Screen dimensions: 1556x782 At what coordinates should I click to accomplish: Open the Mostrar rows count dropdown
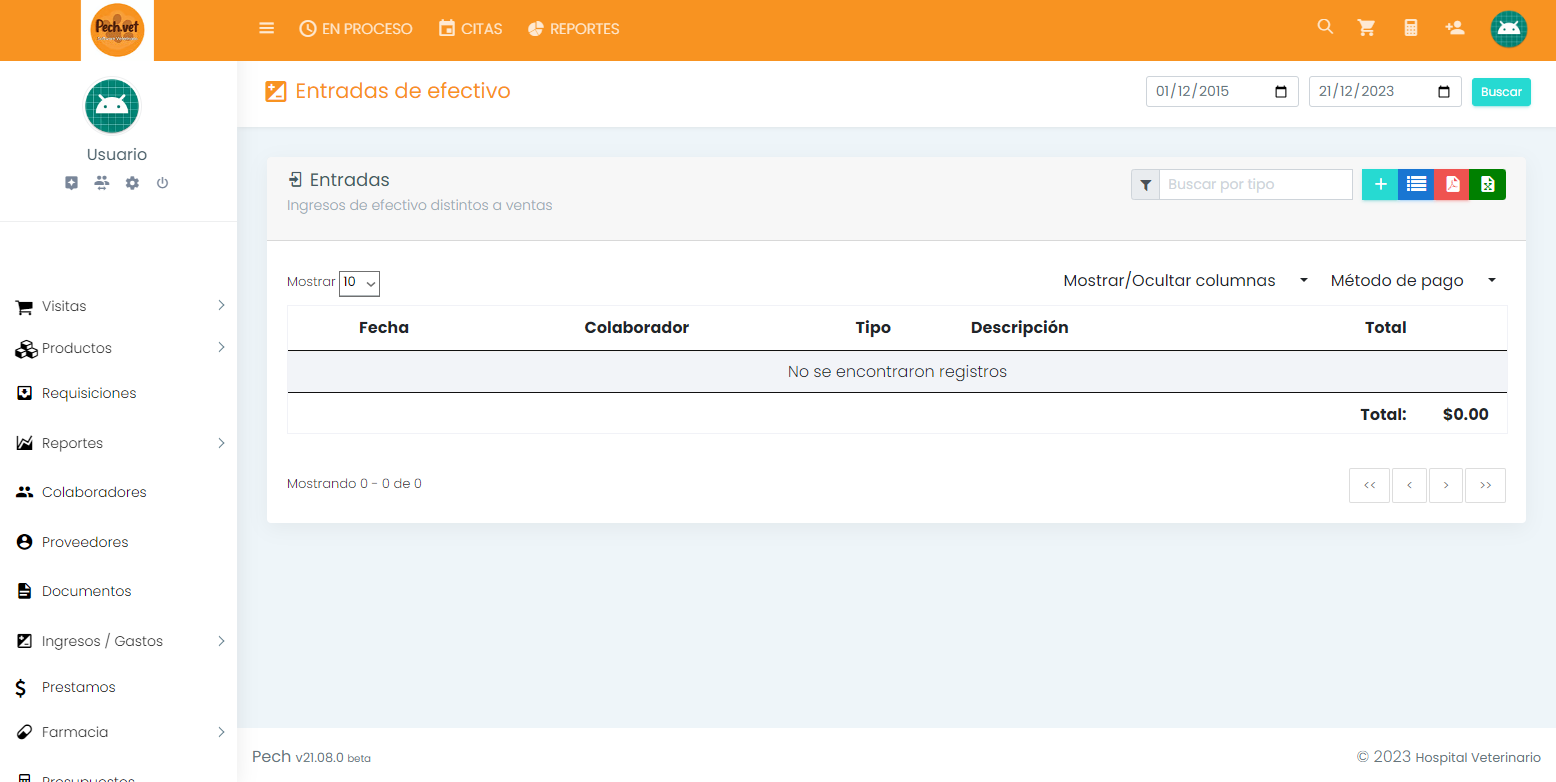tap(359, 283)
